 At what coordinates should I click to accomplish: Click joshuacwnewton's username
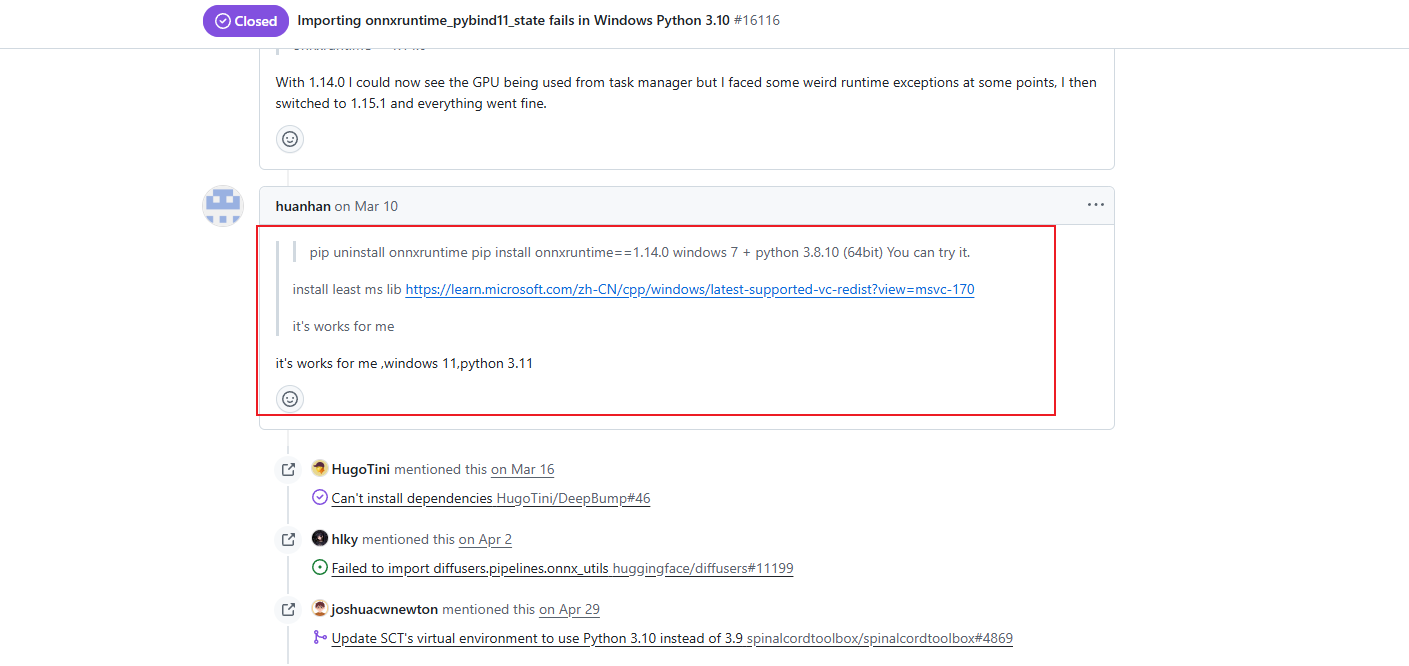tap(385, 608)
